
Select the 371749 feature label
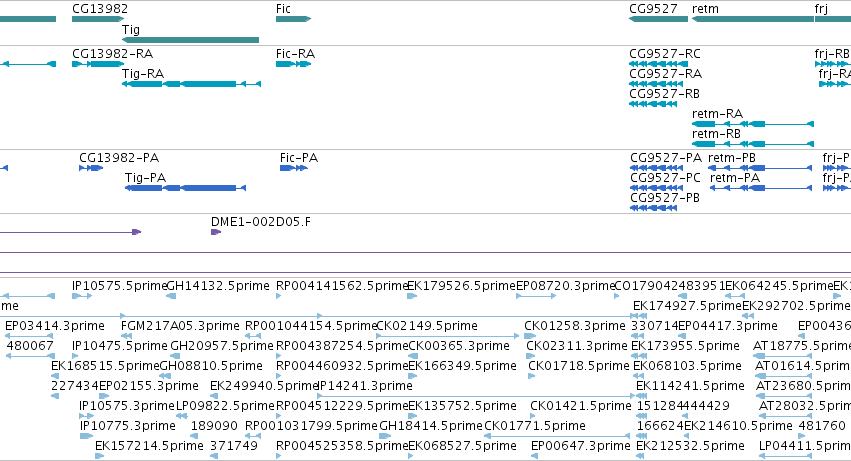click(x=234, y=447)
